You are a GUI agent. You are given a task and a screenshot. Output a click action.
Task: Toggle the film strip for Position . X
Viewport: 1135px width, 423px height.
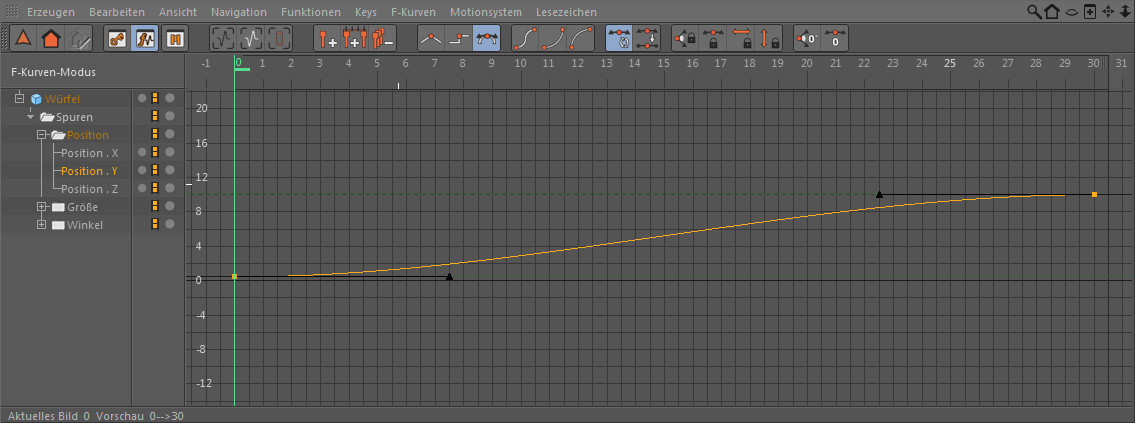(155, 153)
